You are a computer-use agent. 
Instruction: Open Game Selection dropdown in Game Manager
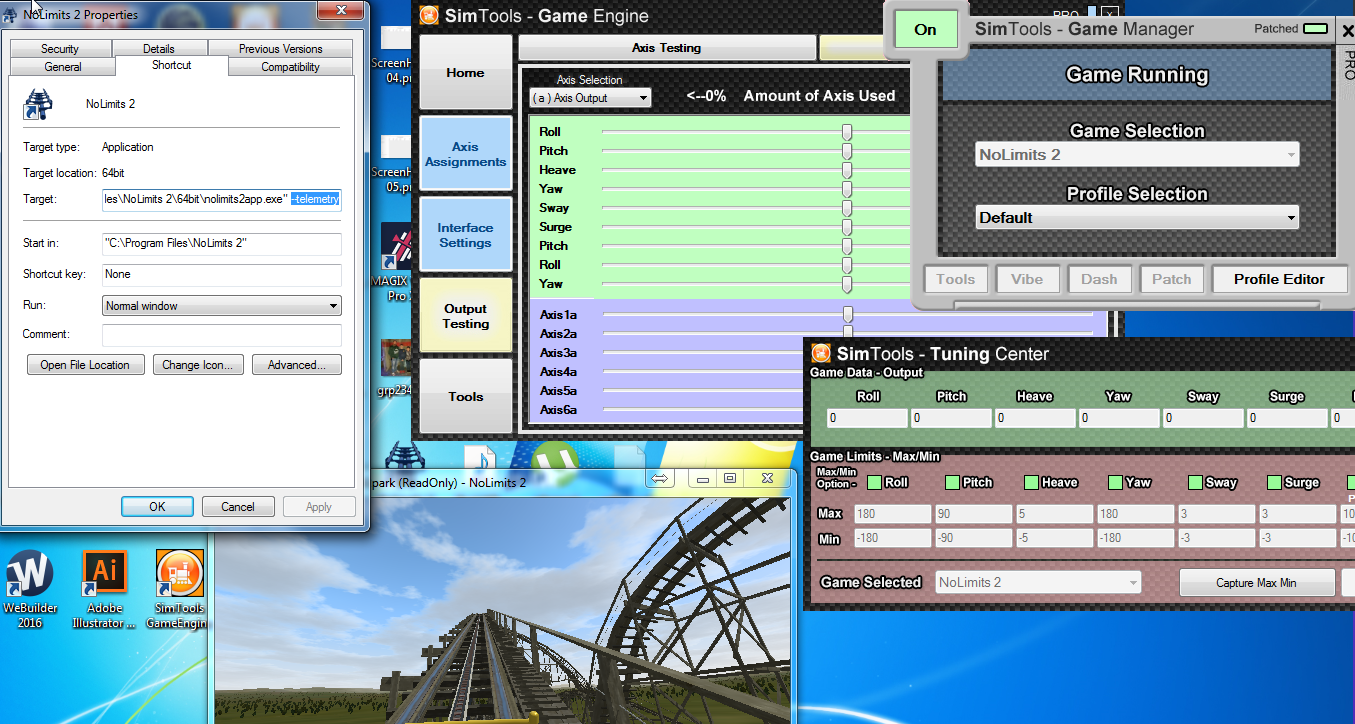coord(1137,155)
